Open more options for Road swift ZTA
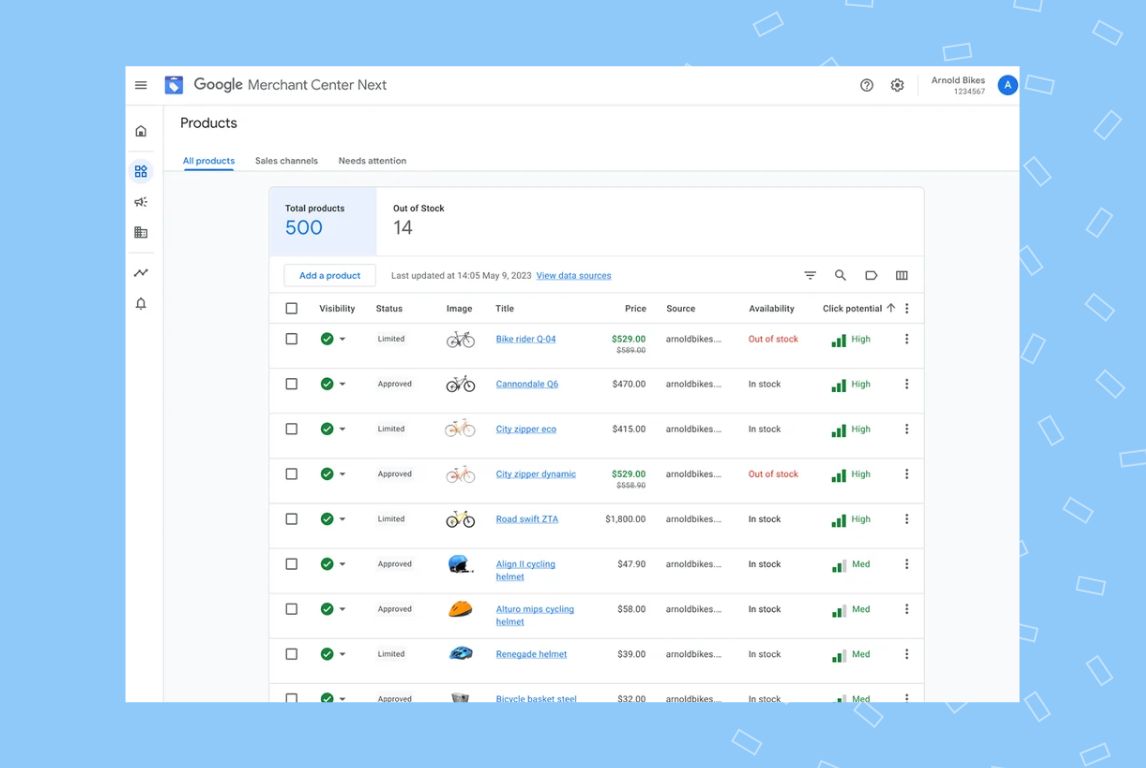Viewport: 1146px width, 768px height. click(x=907, y=520)
